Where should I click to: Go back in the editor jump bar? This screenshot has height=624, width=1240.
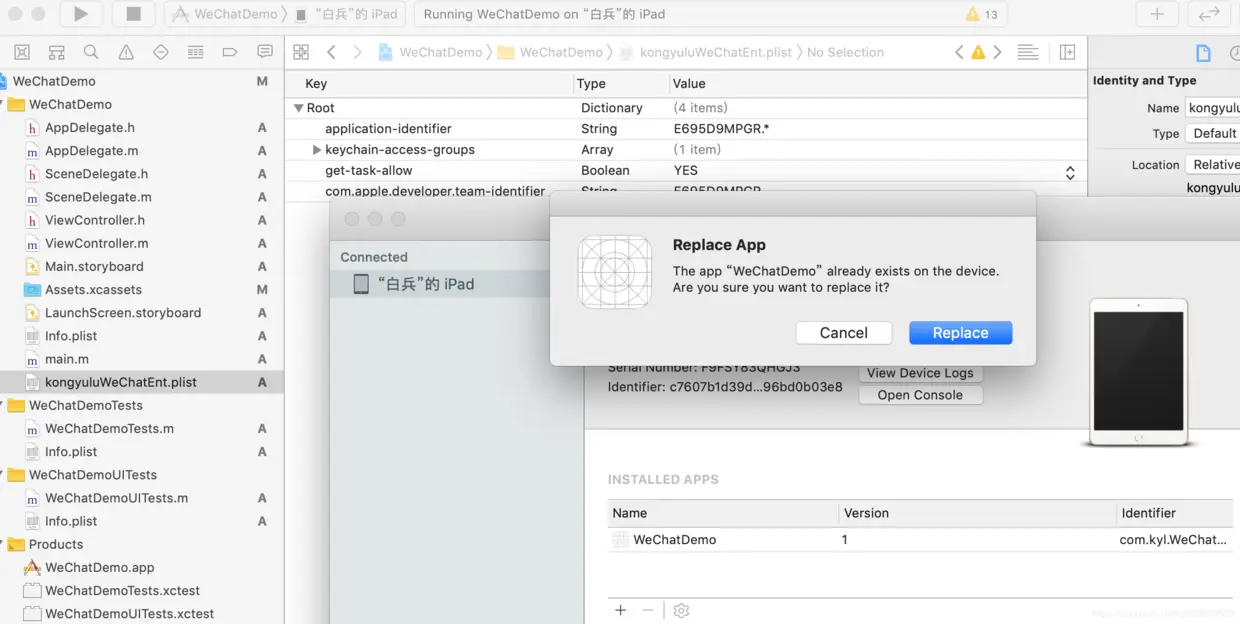(x=331, y=52)
